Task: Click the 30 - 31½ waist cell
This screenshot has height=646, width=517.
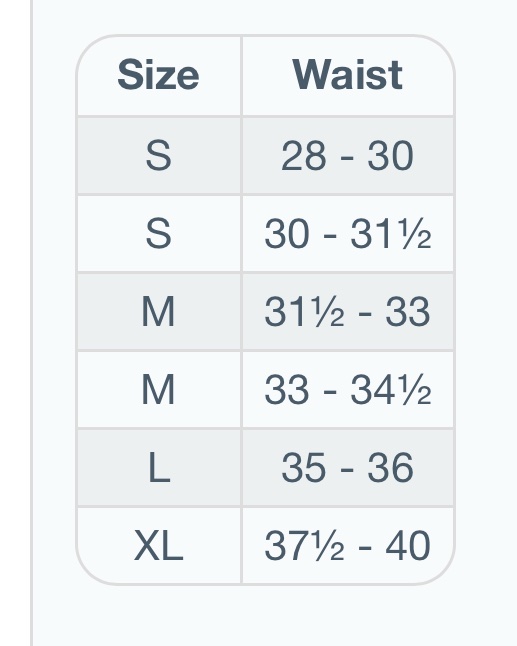Action: pyautogui.click(x=348, y=233)
